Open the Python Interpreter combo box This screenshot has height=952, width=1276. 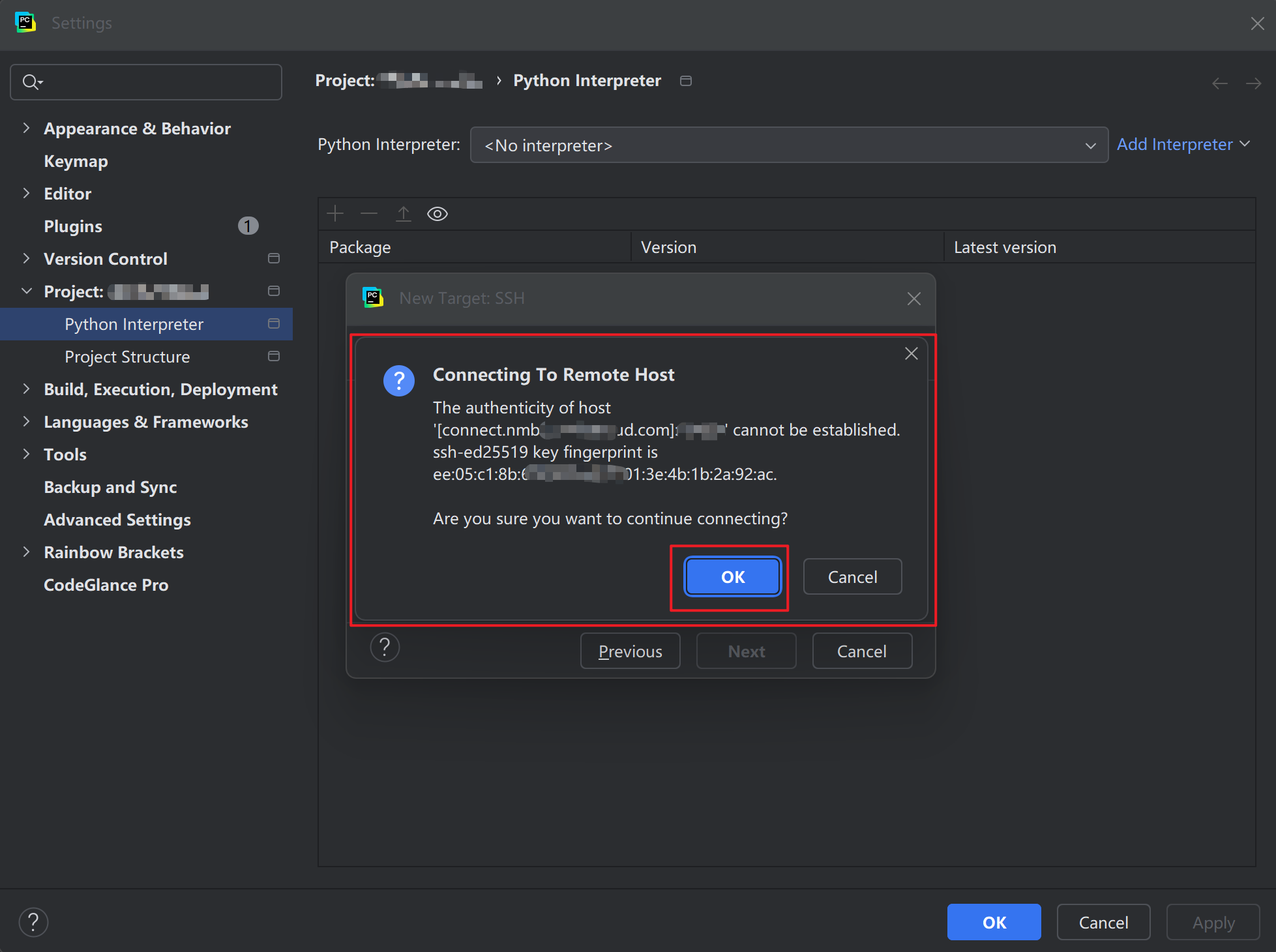click(x=789, y=145)
